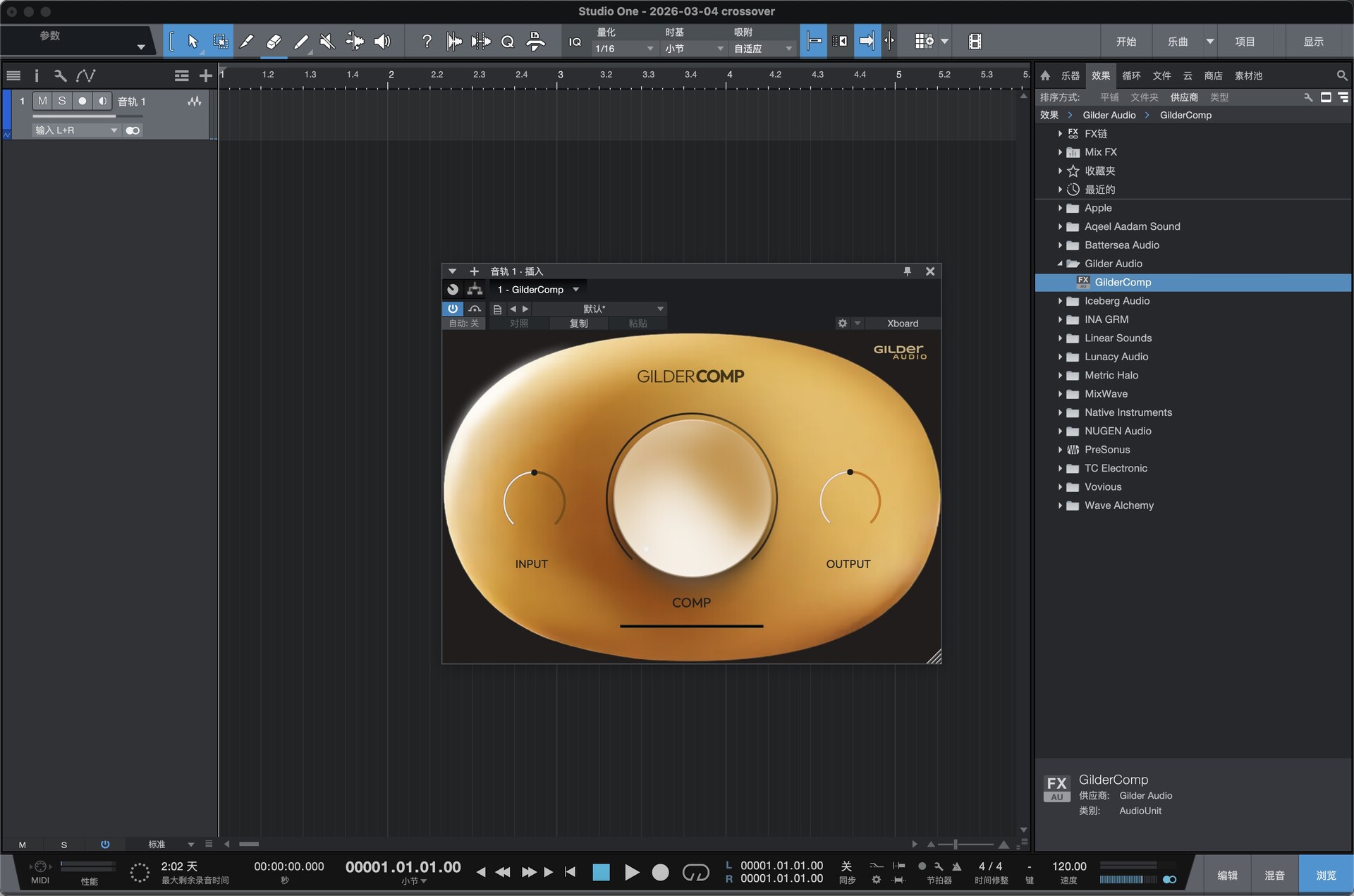This screenshot has width=1354, height=896.
Task: Open the 量化 1/16 quantize dropdown
Action: point(625,49)
